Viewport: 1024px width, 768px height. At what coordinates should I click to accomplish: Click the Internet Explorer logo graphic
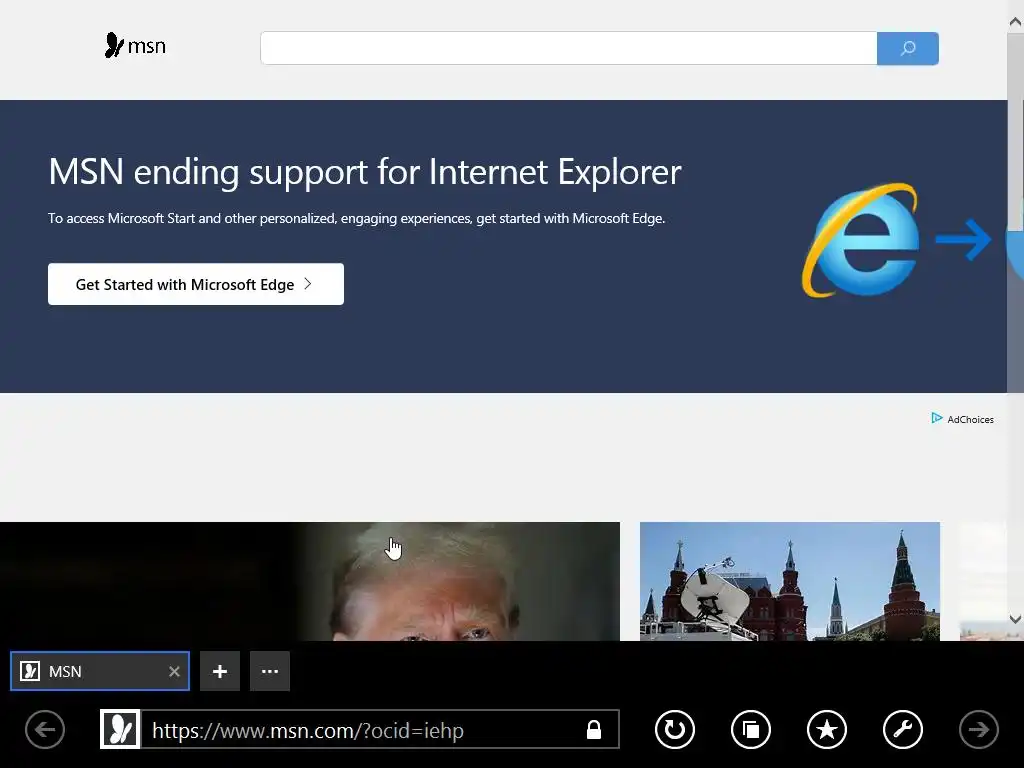(x=861, y=240)
